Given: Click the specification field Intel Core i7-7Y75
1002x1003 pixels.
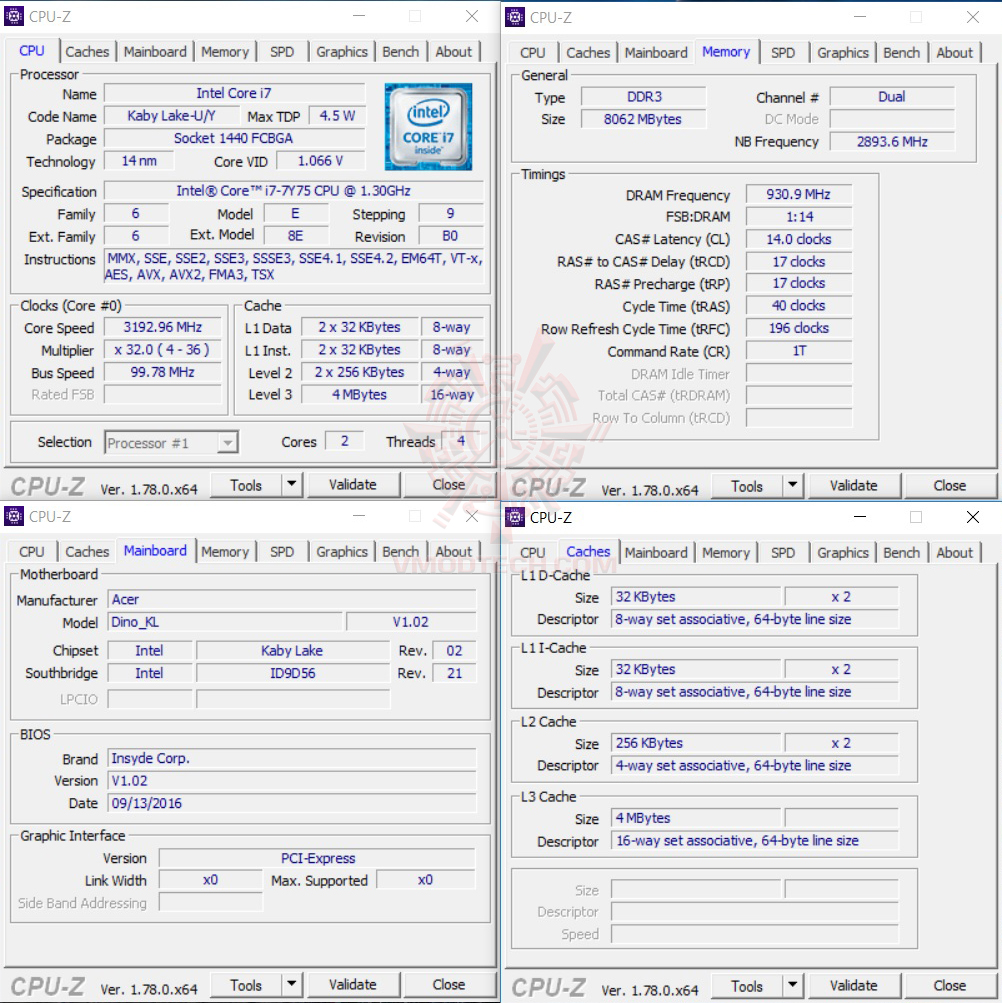Looking at the screenshot, I should pyautogui.click(x=294, y=191).
